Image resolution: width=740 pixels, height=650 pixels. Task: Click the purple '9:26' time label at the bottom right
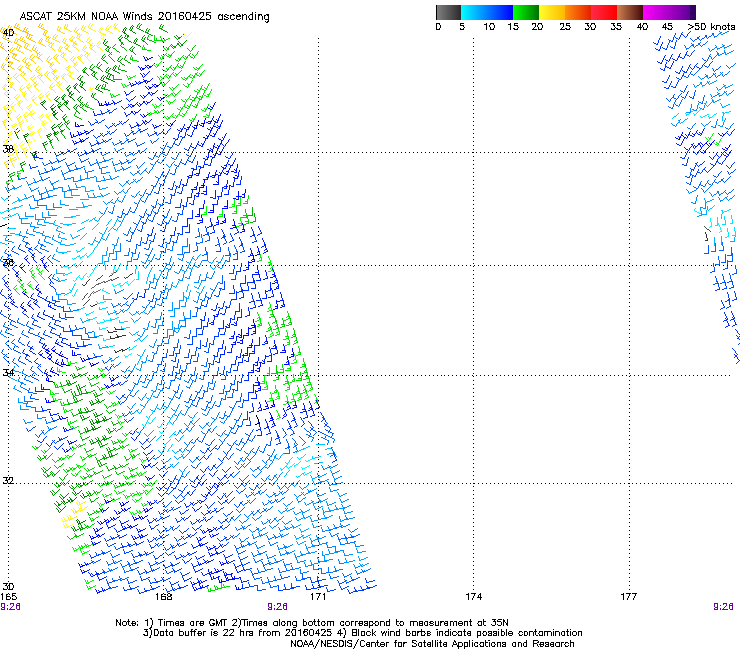point(723,607)
